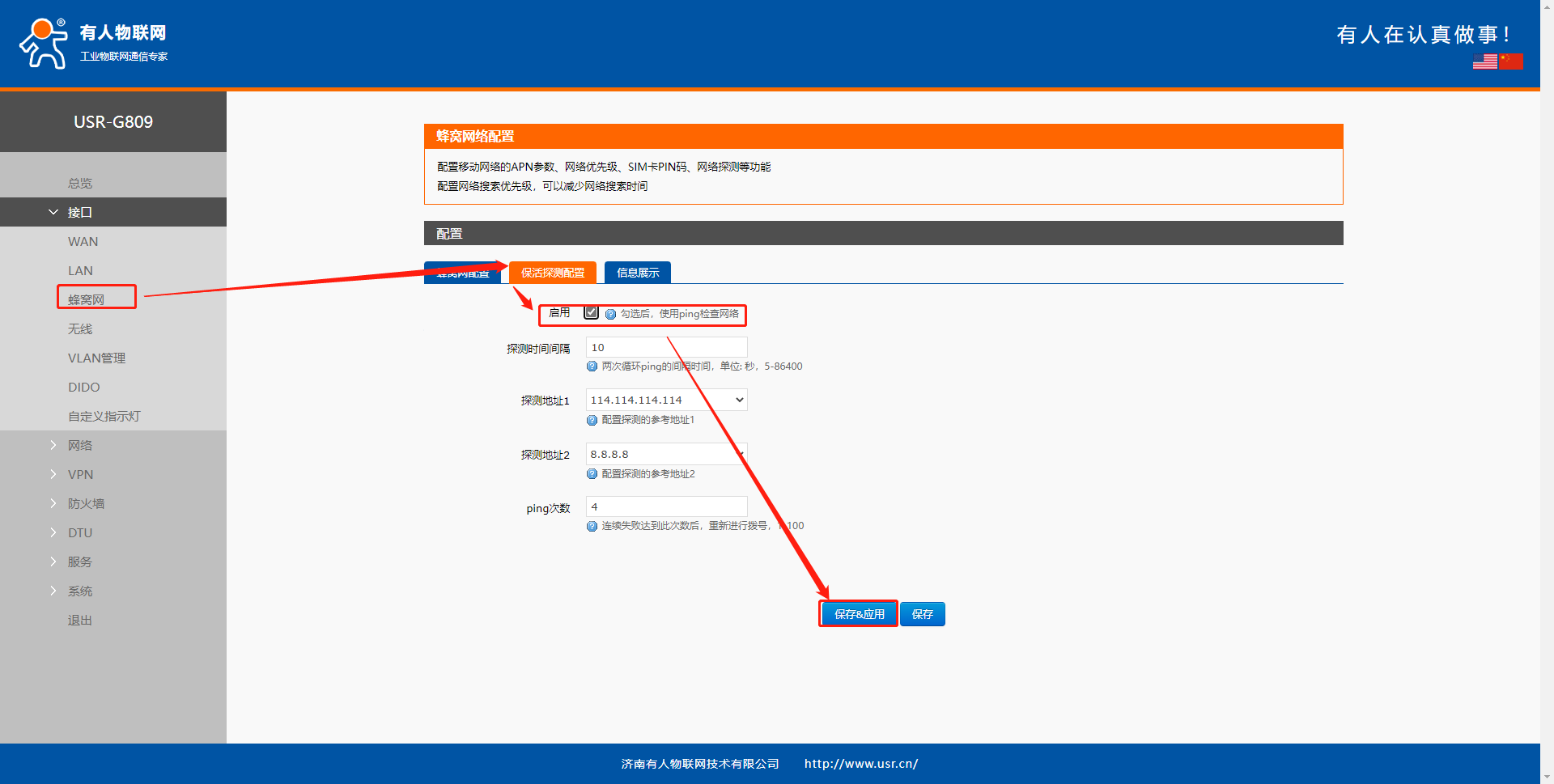Click help icon under 探测时间间隔 field
1554x784 pixels.
pos(592,367)
